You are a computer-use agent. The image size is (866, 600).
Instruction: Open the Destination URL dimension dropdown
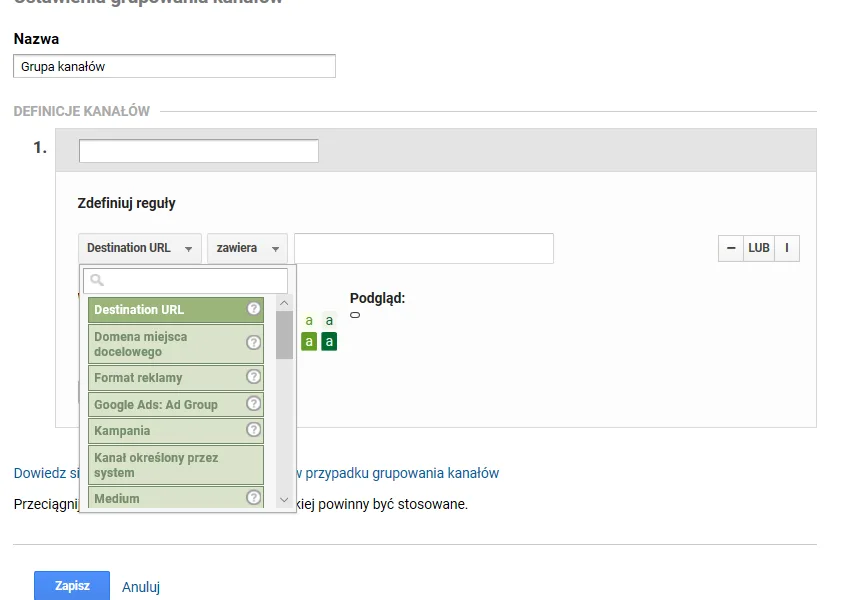[140, 248]
